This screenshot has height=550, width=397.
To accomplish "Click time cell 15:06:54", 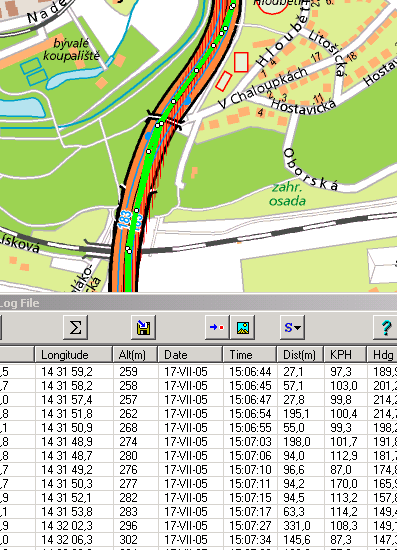I will pyautogui.click(x=250, y=414).
